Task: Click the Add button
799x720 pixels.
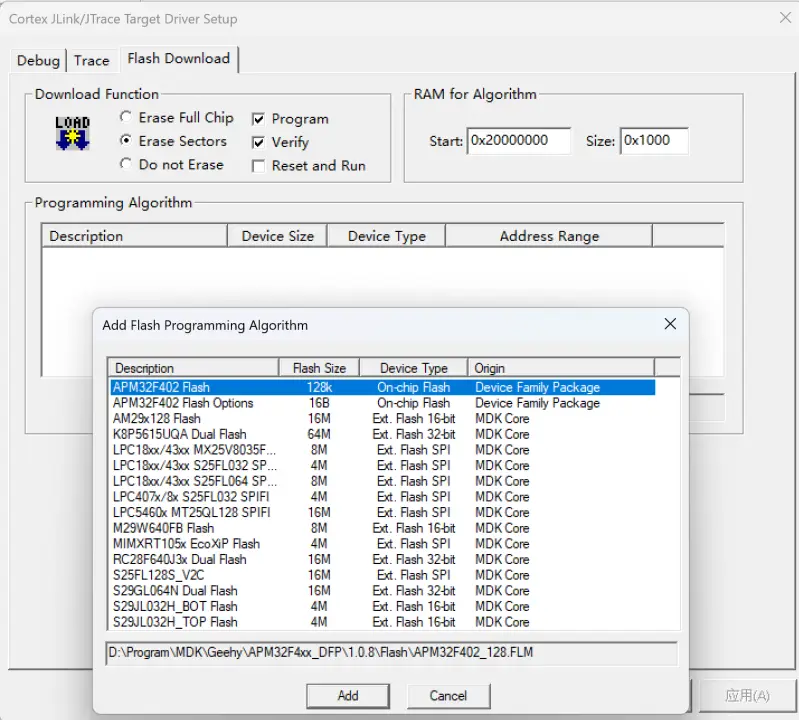Action: (x=348, y=695)
